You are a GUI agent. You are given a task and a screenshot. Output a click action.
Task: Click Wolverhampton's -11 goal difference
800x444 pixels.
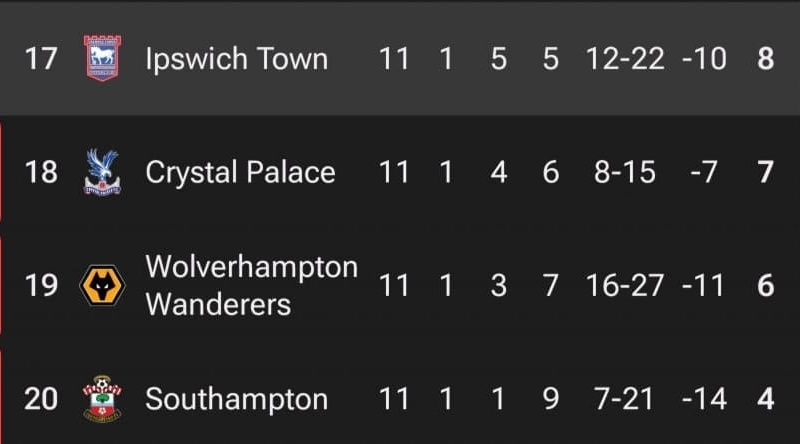tap(704, 286)
